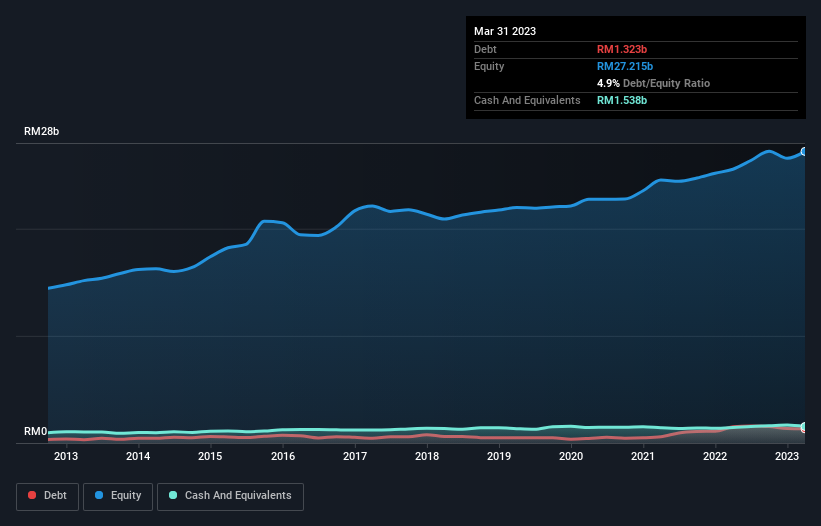Select the Equity line's end data point marker
821x526 pixels.
804,151
